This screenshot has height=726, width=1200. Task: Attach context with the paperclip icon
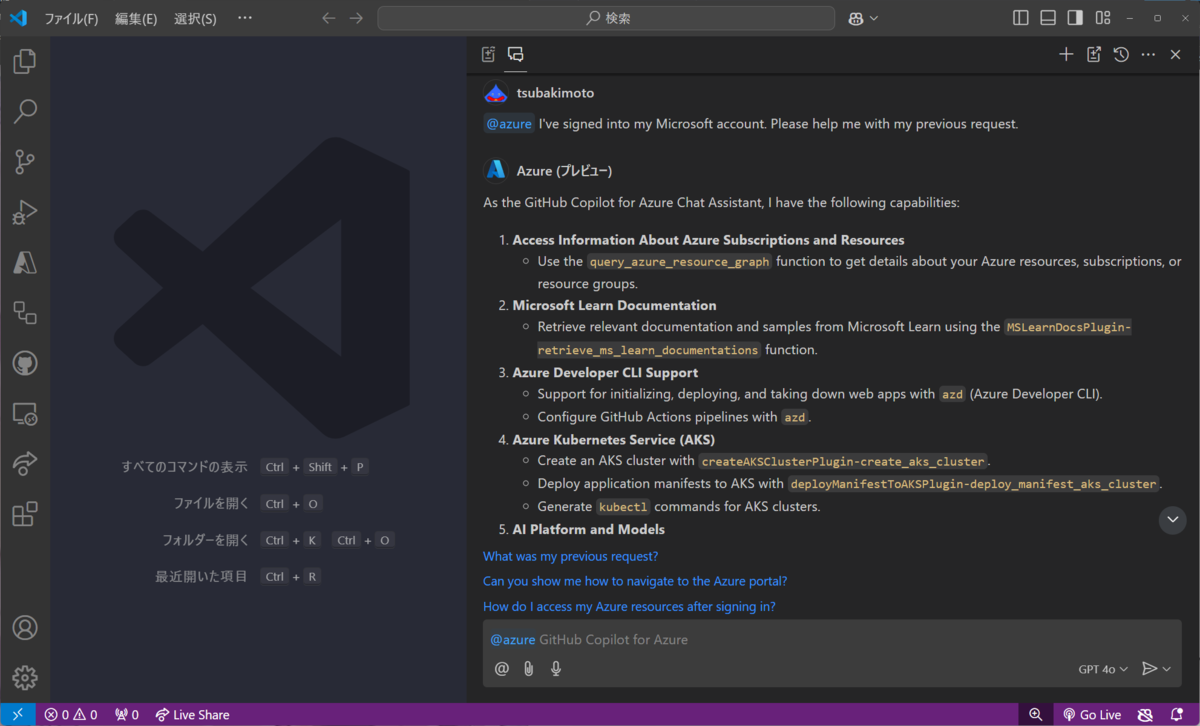point(528,668)
